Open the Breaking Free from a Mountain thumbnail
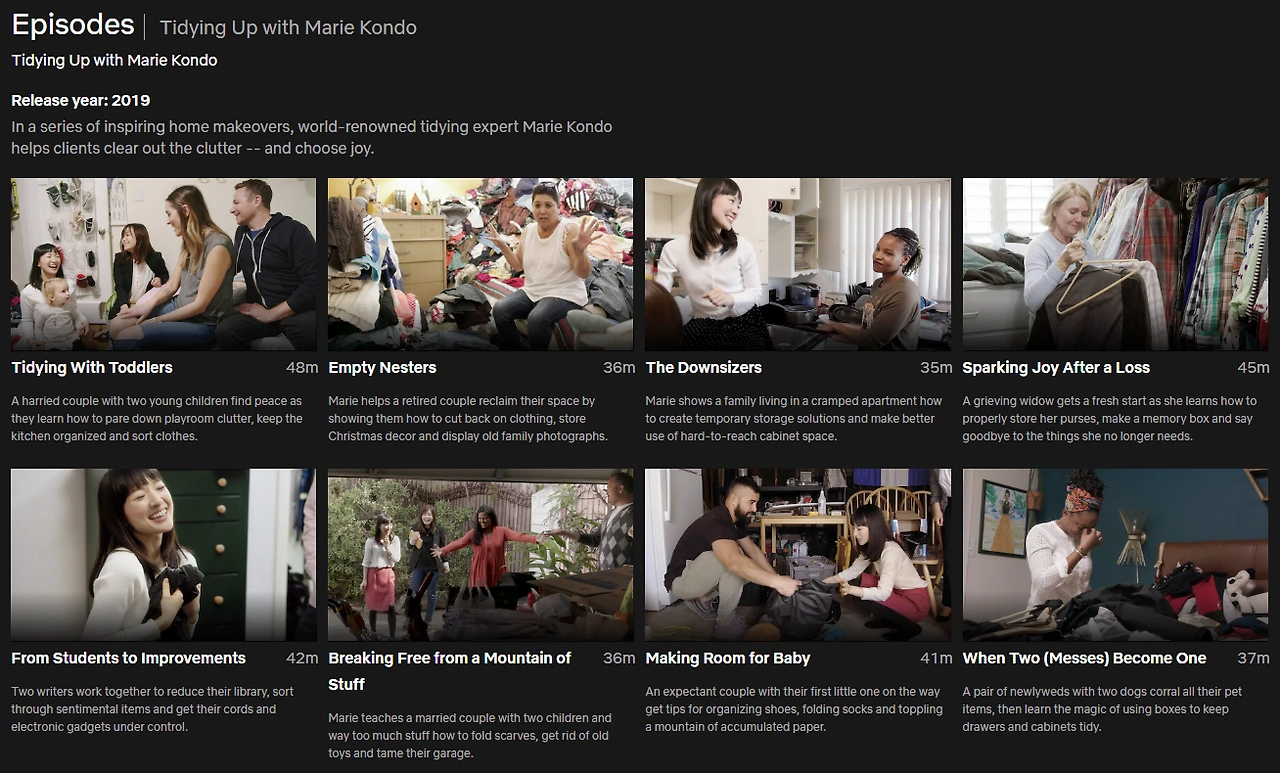Viewport: 1280px width, 773px height. coord(481,555)
